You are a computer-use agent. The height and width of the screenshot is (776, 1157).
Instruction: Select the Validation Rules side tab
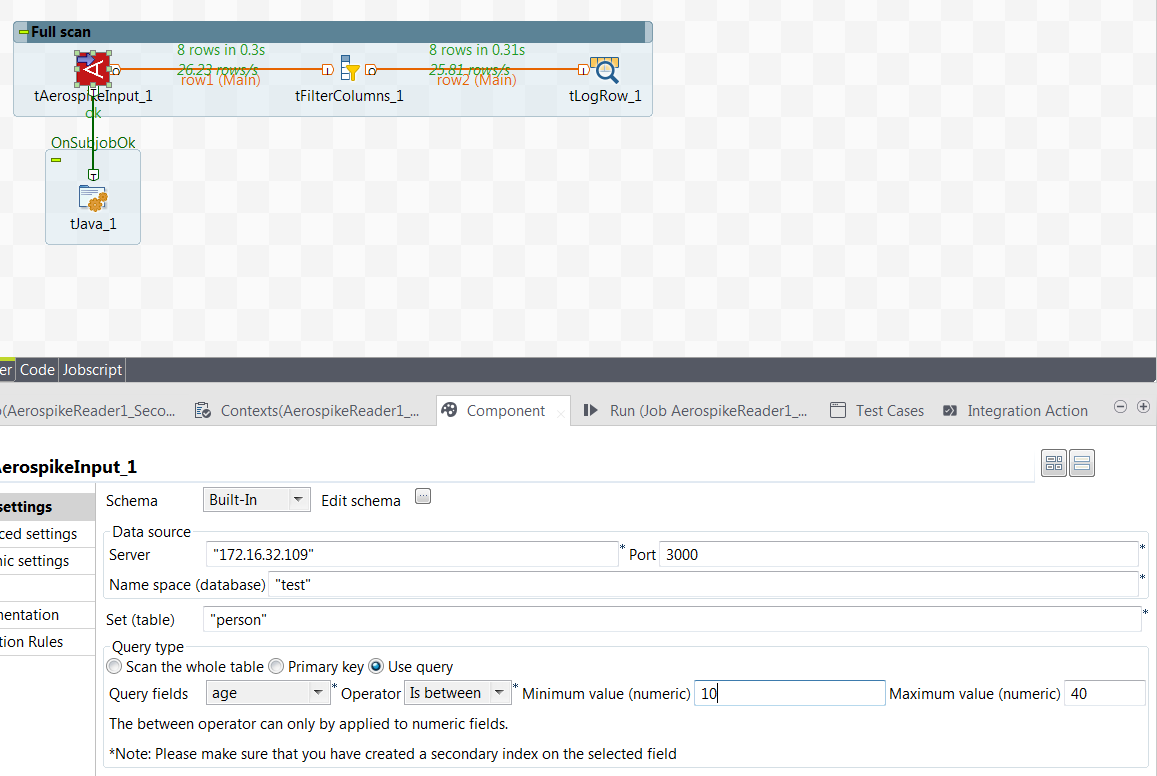pyautogui.click(x=47, y=642)
